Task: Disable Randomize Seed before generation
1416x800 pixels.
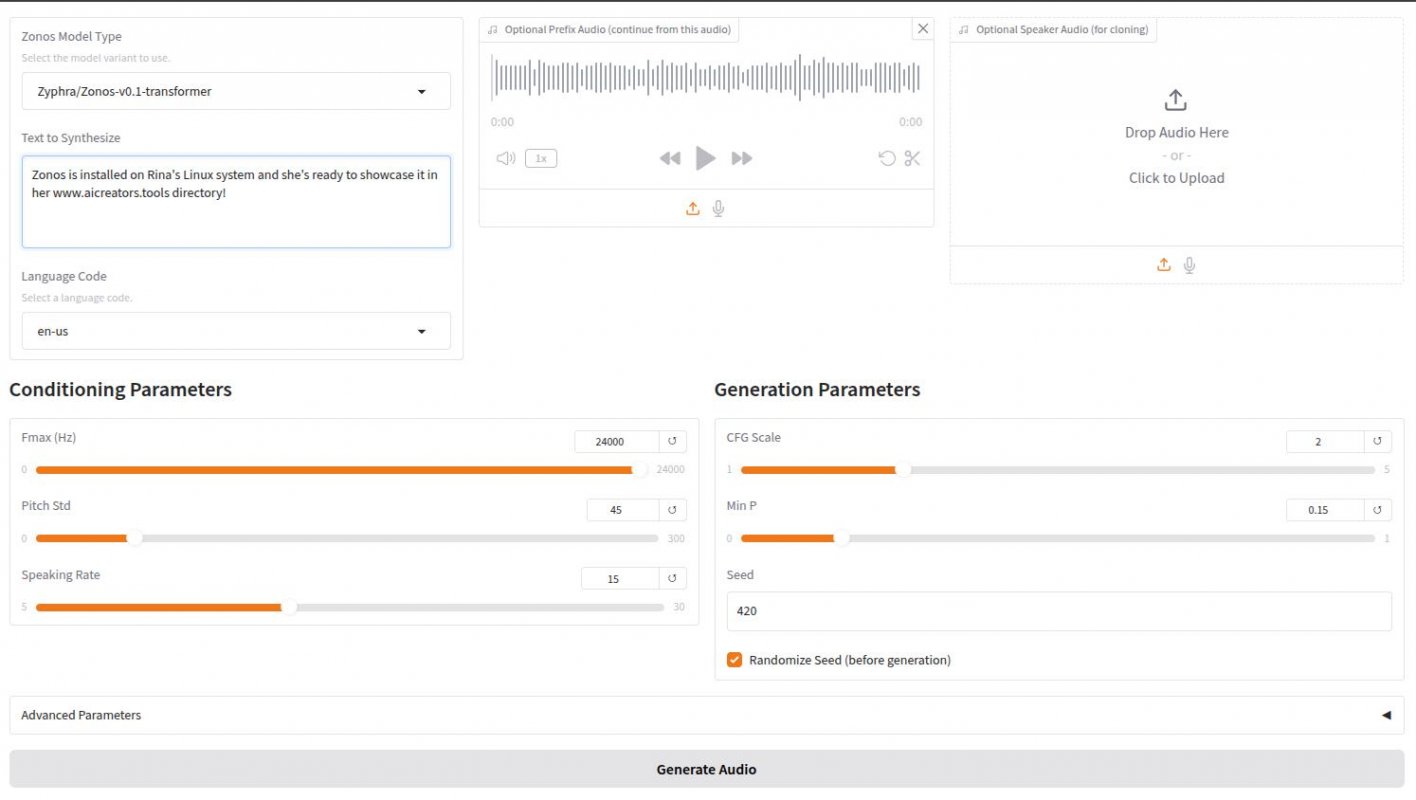Action: coord(735,660)
